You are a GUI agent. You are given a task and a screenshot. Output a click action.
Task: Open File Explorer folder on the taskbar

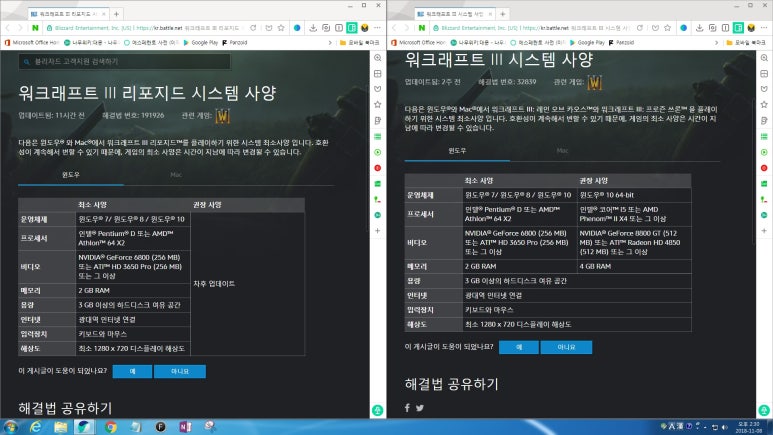pyautogui.click(x=60, y=427)
